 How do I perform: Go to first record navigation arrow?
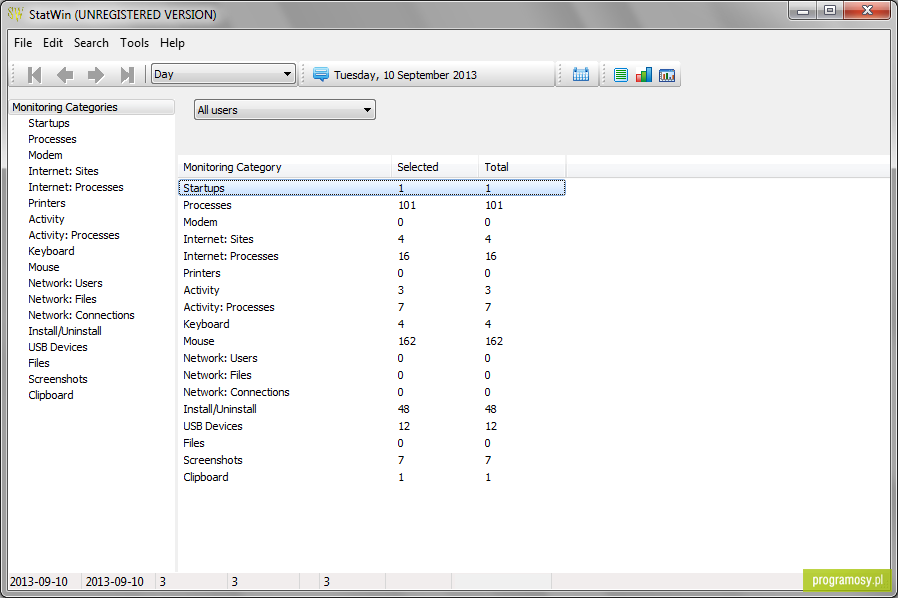tap(34, 74)
